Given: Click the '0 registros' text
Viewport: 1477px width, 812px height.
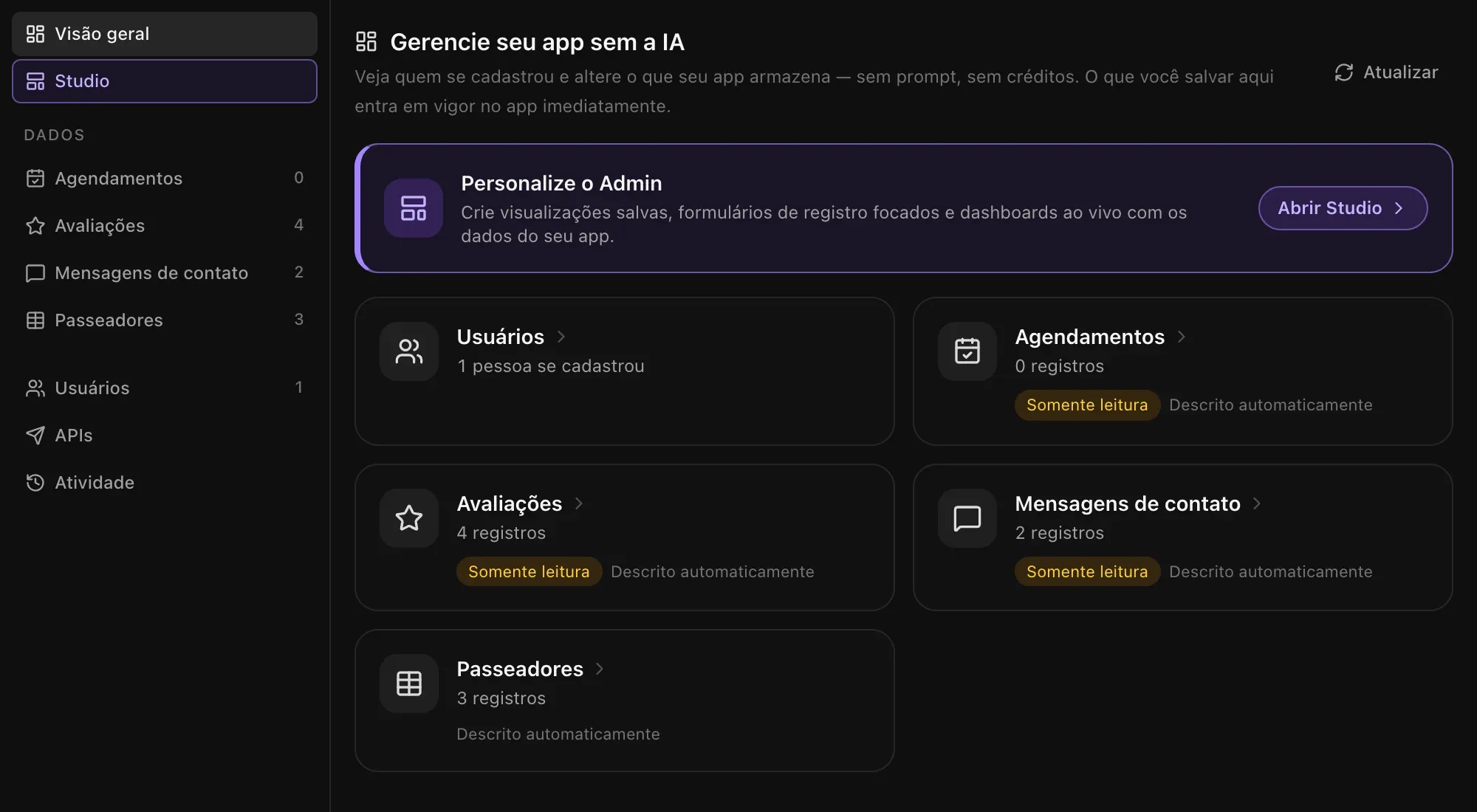Looking at the screenshot, I should tap(1059, 366).
